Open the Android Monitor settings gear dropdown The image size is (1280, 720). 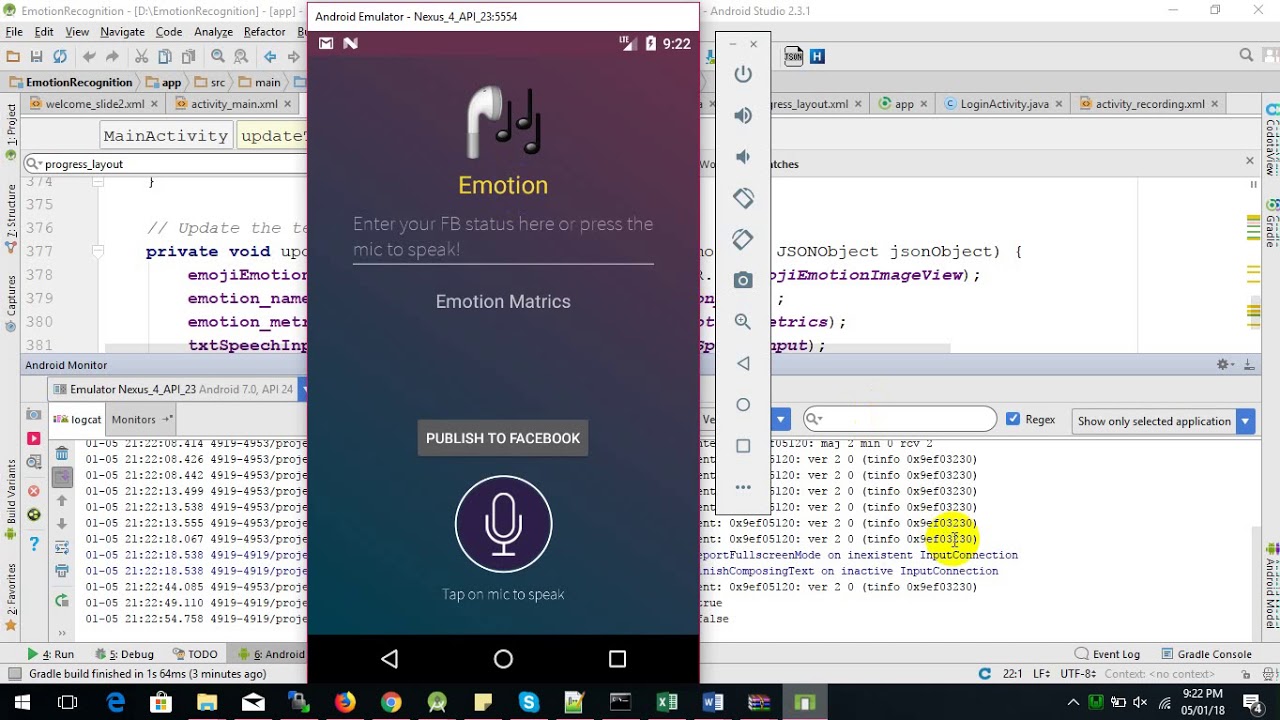coord(1225,365)
